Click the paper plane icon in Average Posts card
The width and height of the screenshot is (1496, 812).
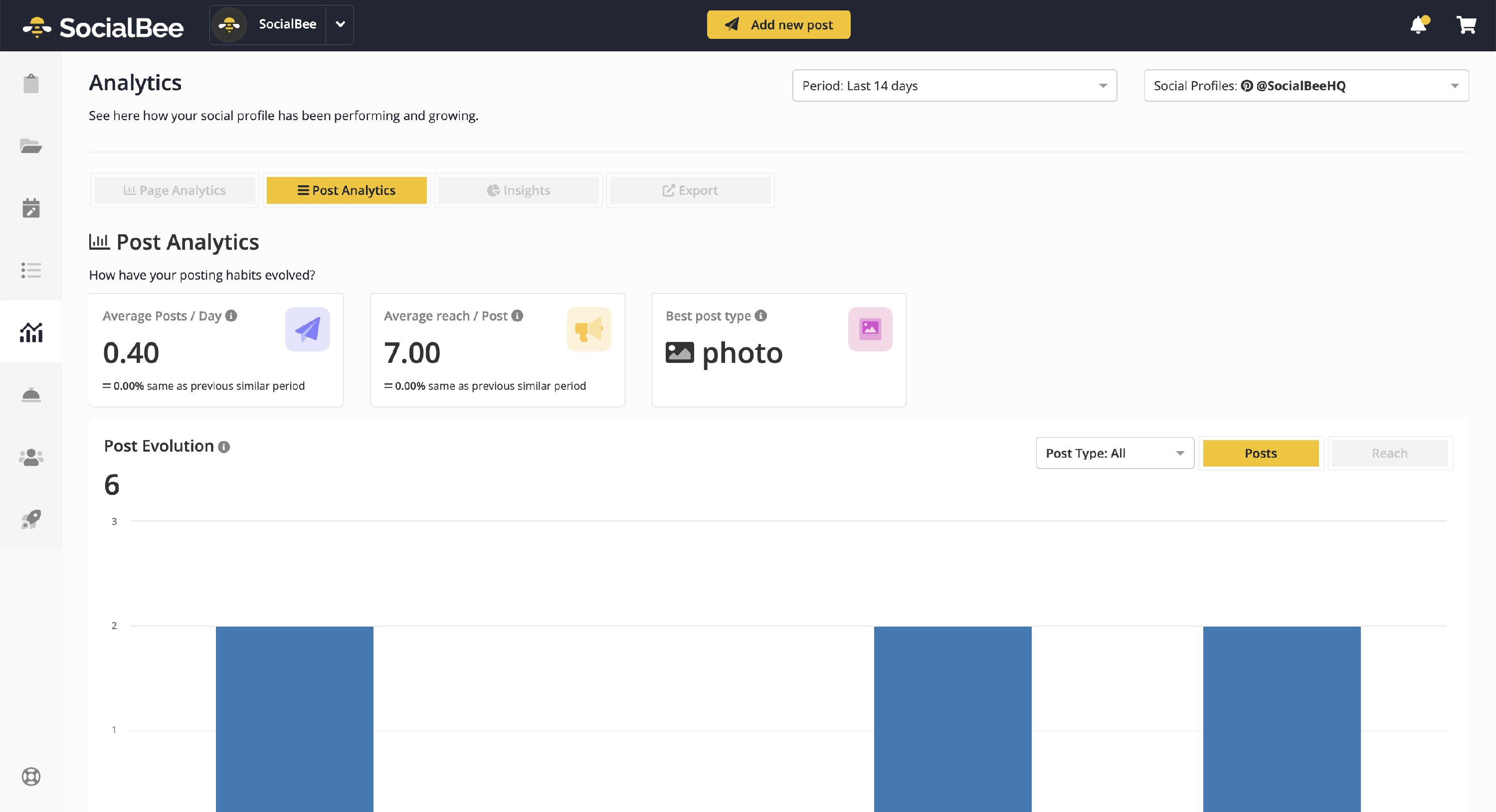307,329
